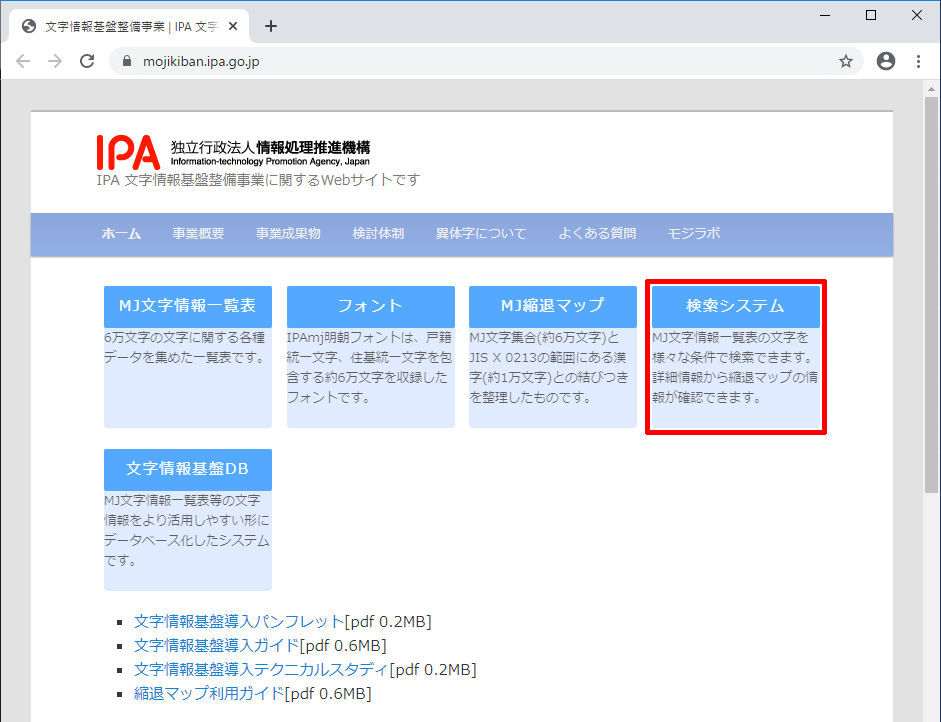Select the 文字情報基盤整備事業 browser tab
The width and height of the screenshot is (941, 722).
click(x=129, y=26)
